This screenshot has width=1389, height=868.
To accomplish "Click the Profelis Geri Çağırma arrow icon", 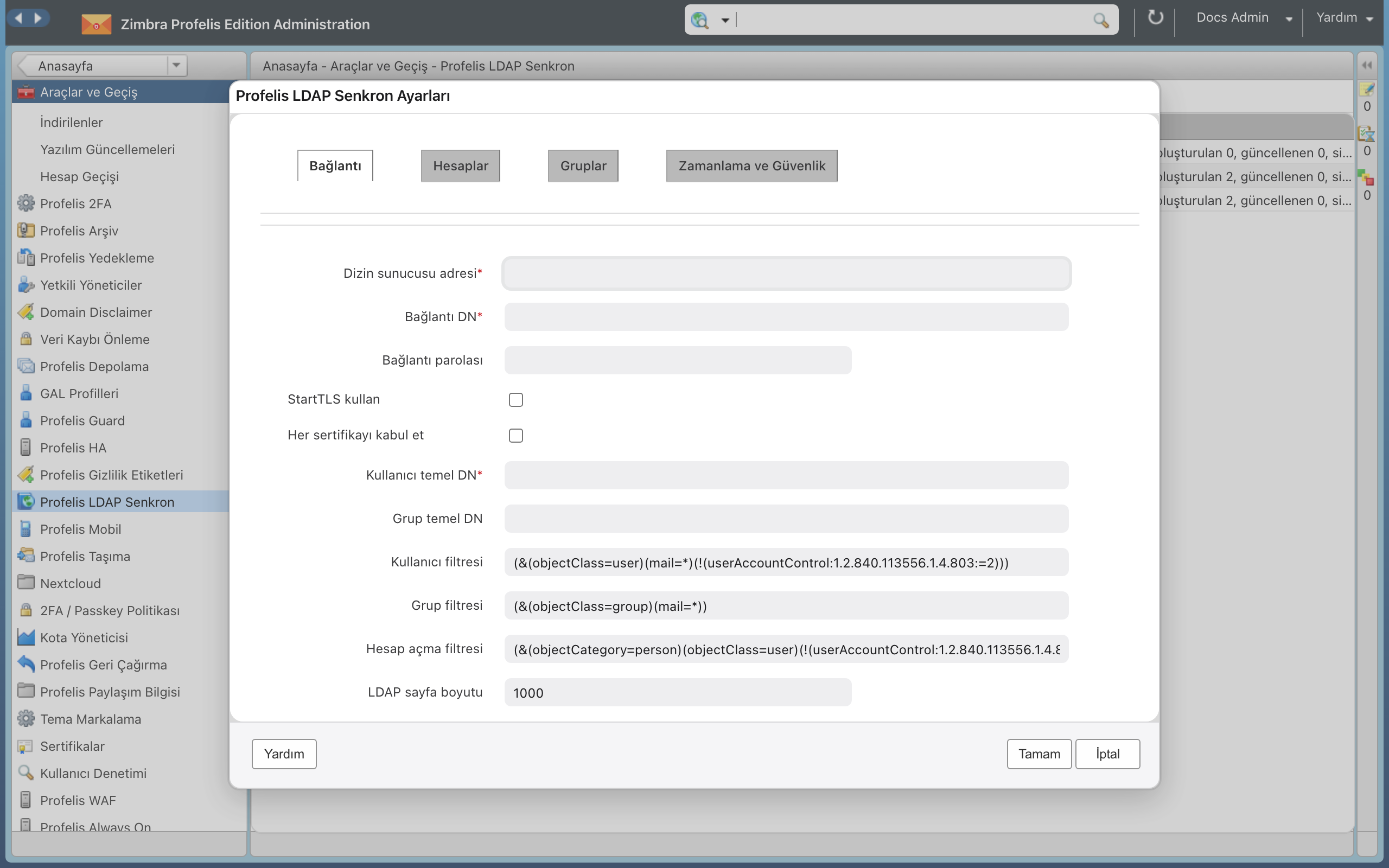I will point(26,664).
